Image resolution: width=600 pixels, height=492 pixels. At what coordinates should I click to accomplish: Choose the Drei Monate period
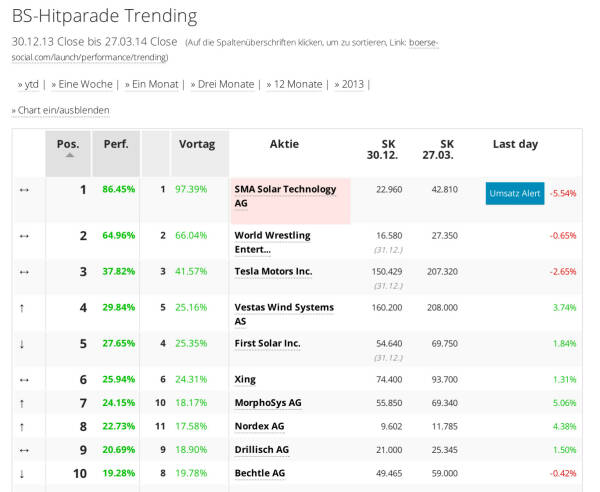point(225,84)
